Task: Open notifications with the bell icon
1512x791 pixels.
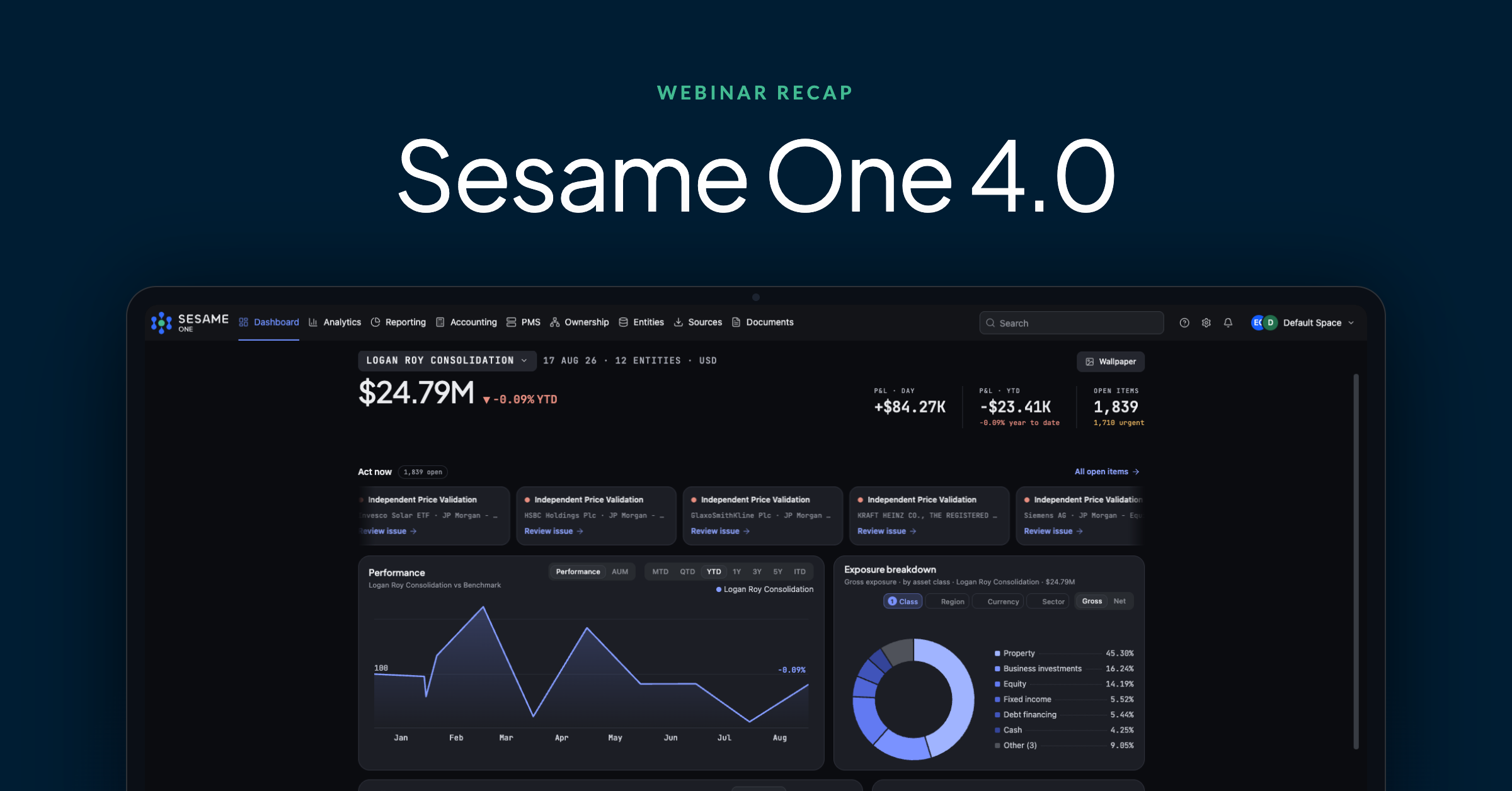Action: 1228,322
